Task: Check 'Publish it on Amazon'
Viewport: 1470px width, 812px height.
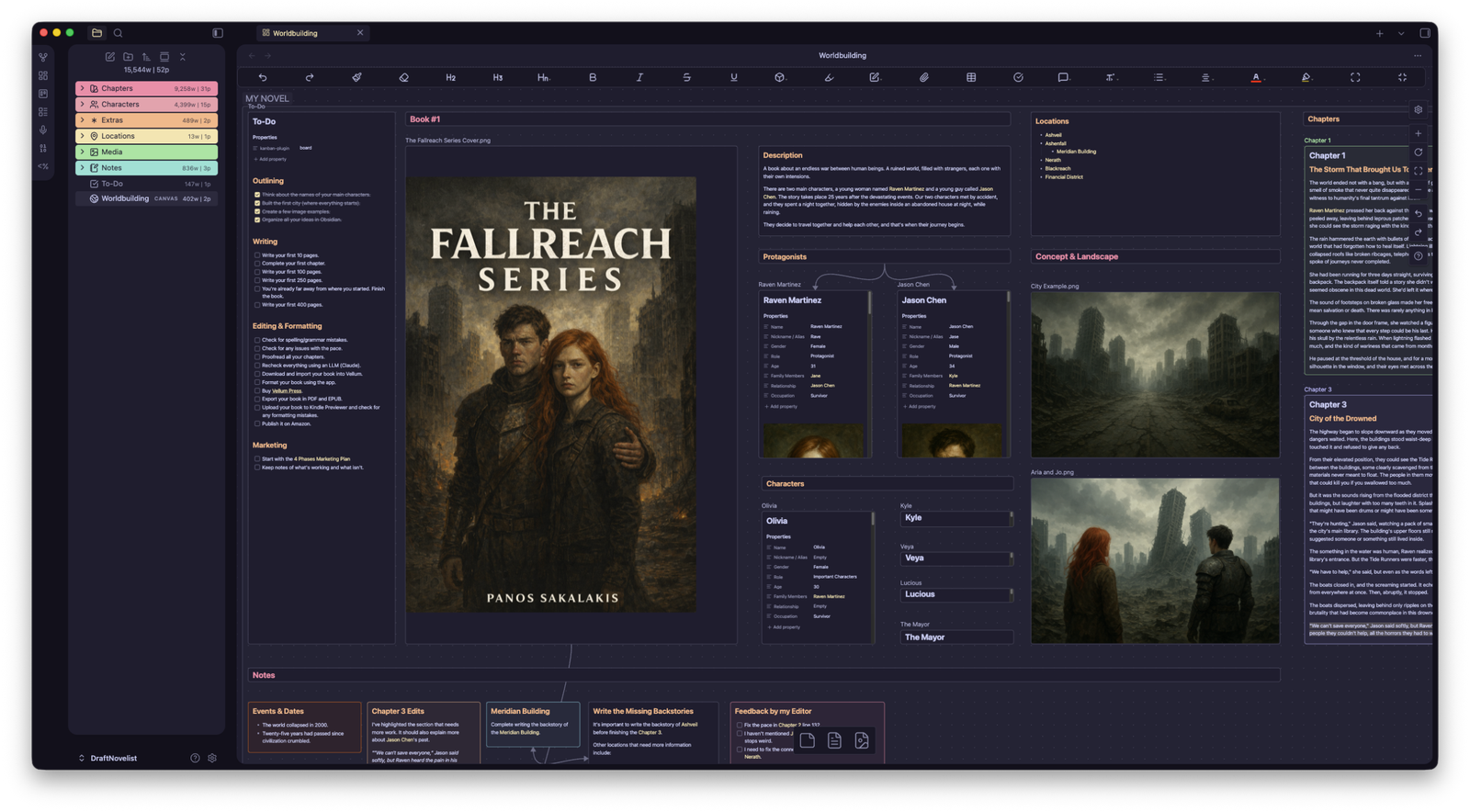Action: pos(257,424)
